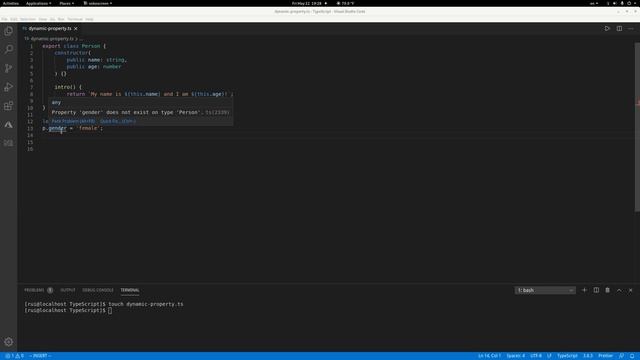Click Quick Fix link in hover popup
The image size is (640, 360).
coord(118,121)
